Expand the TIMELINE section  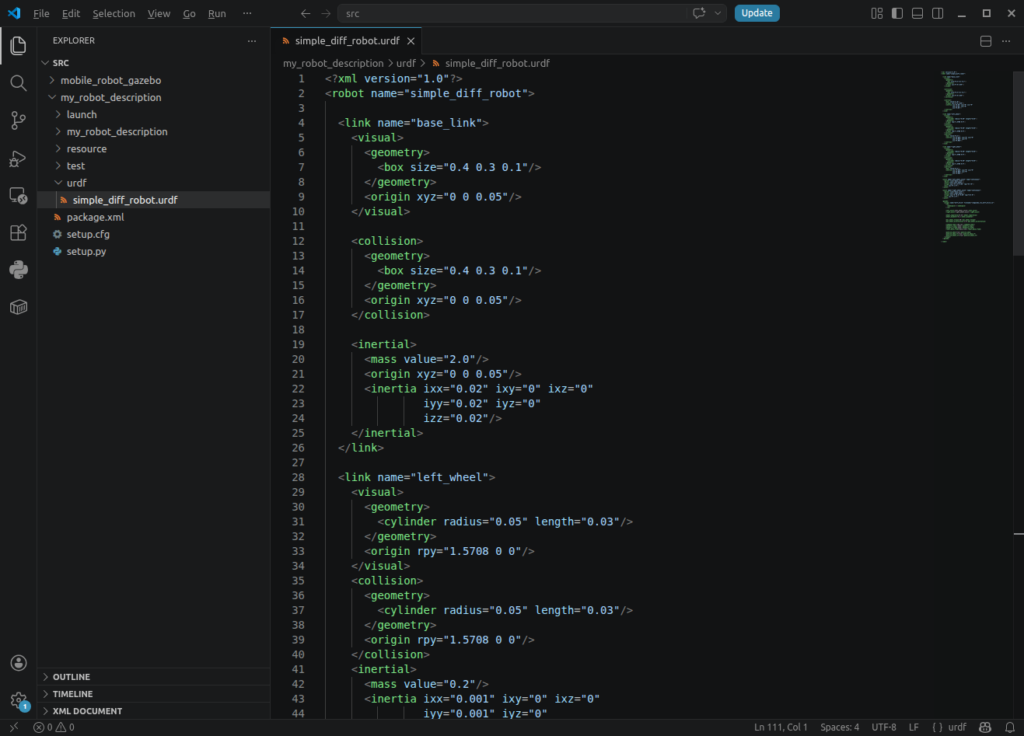[154, 694]
